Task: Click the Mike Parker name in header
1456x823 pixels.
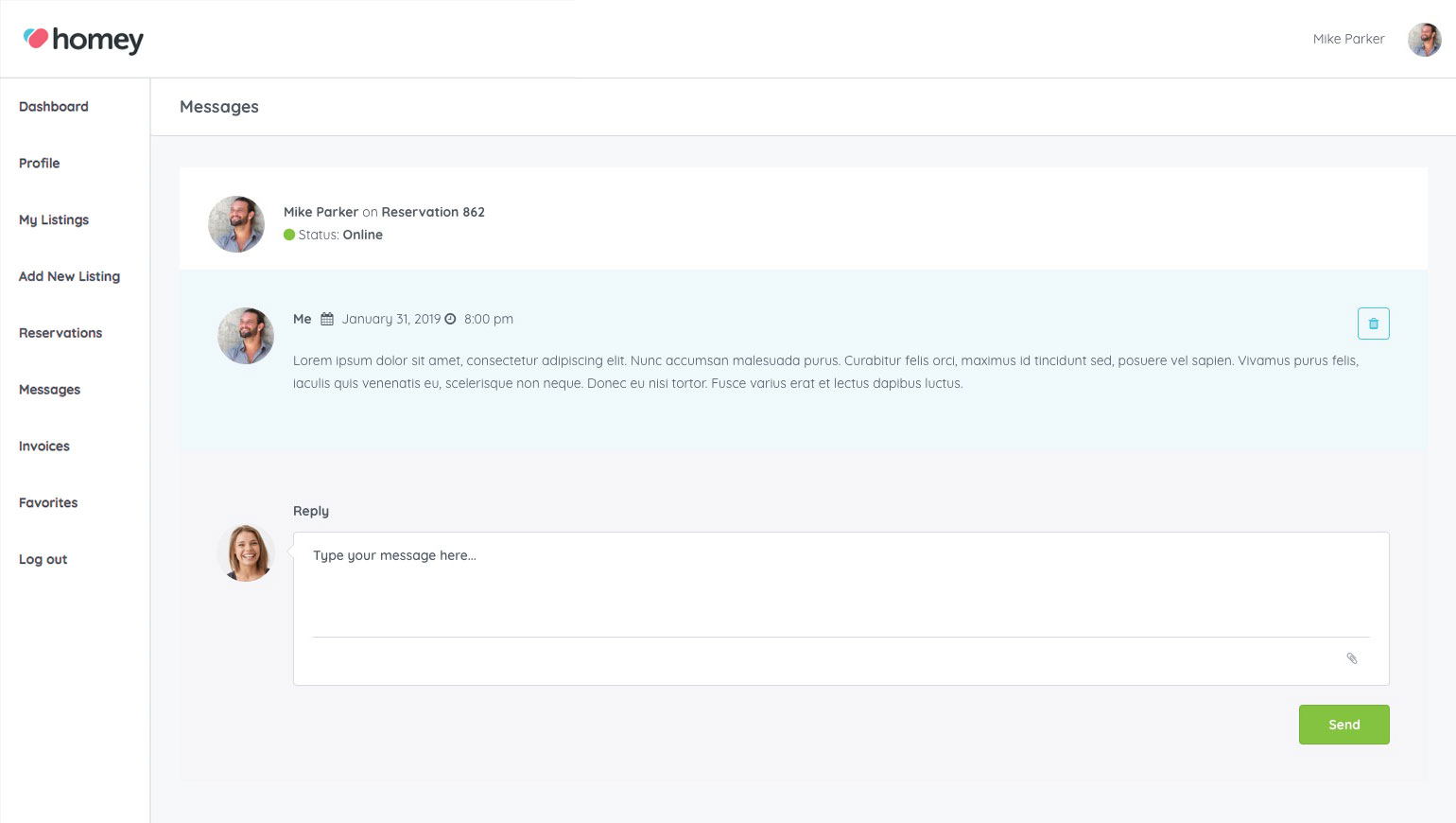Action: pyautogui.click(x=1348, y=40)
